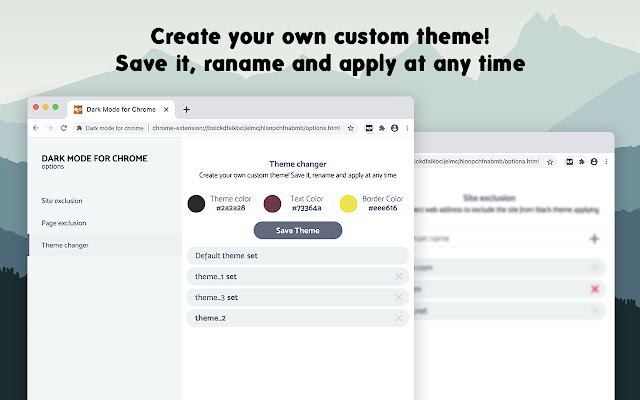Click the #73364a text color hex value
Viewport: 640px width, 400px height.
tap(307, 208)
